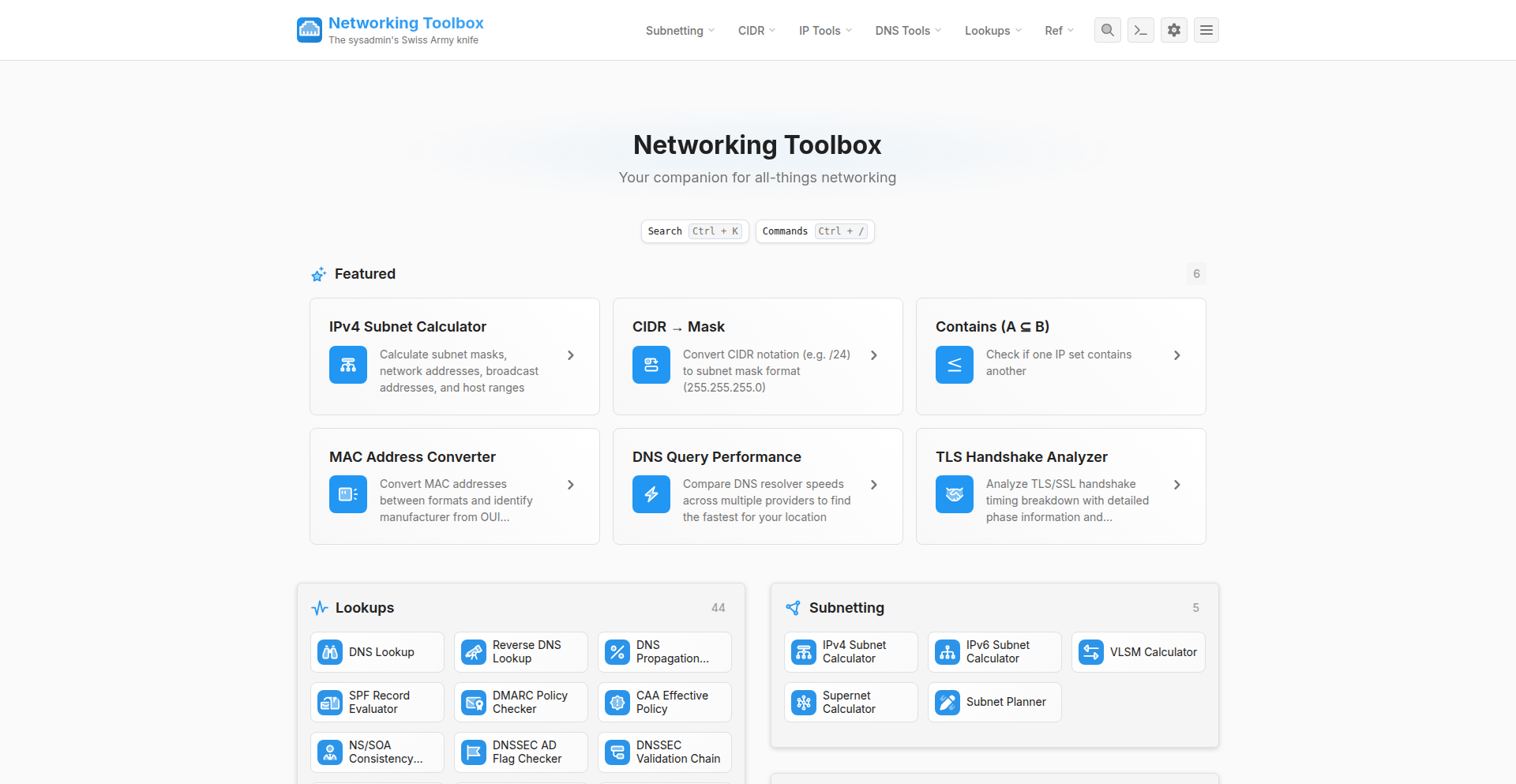Viewport: 1516px width, 784px height.
Task: Click the CAA Effective Policy icon
Action: 617,703
